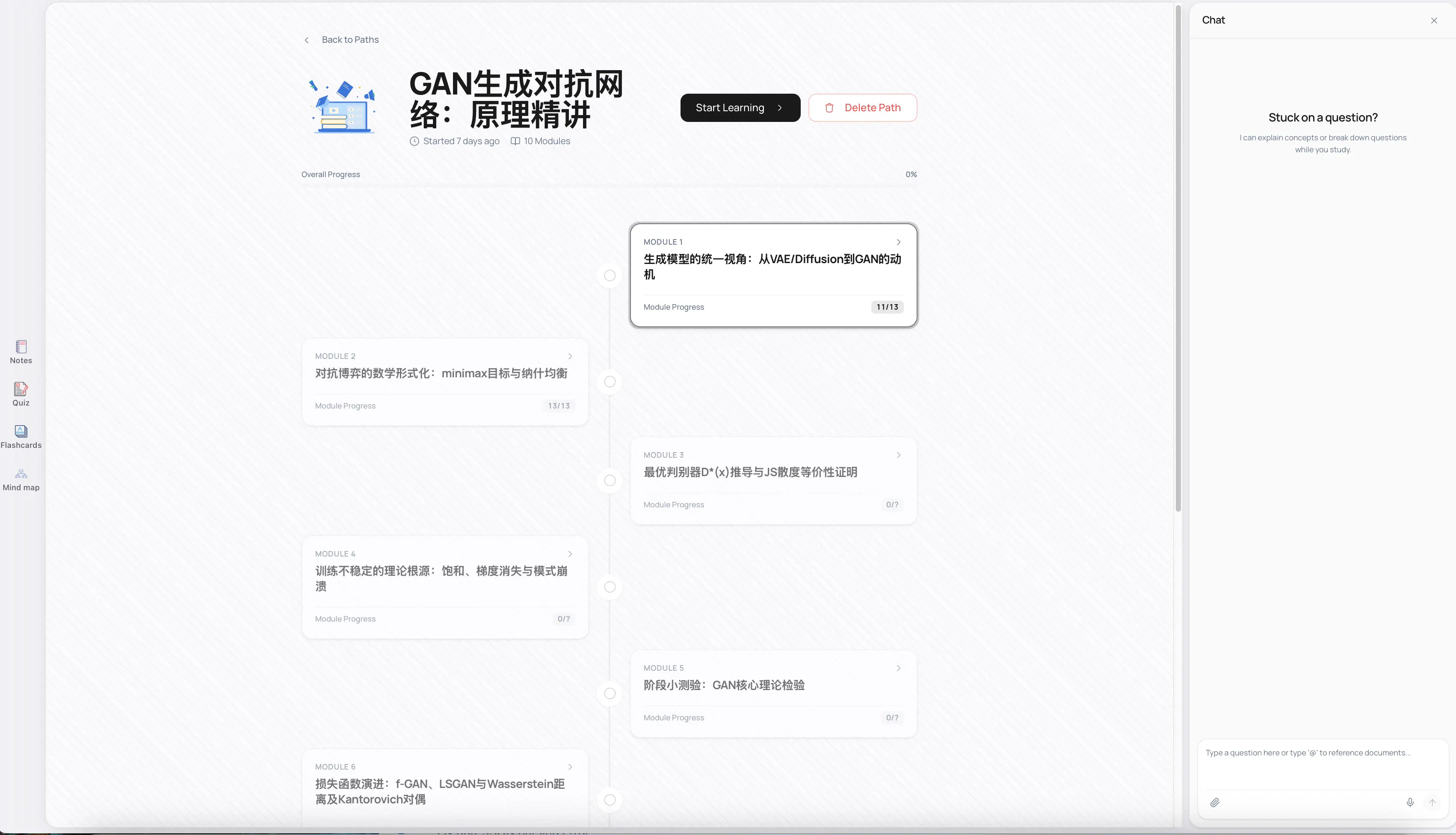
Task: Select the timeline circle for Module 3
Action: click(x=610, y=480)
